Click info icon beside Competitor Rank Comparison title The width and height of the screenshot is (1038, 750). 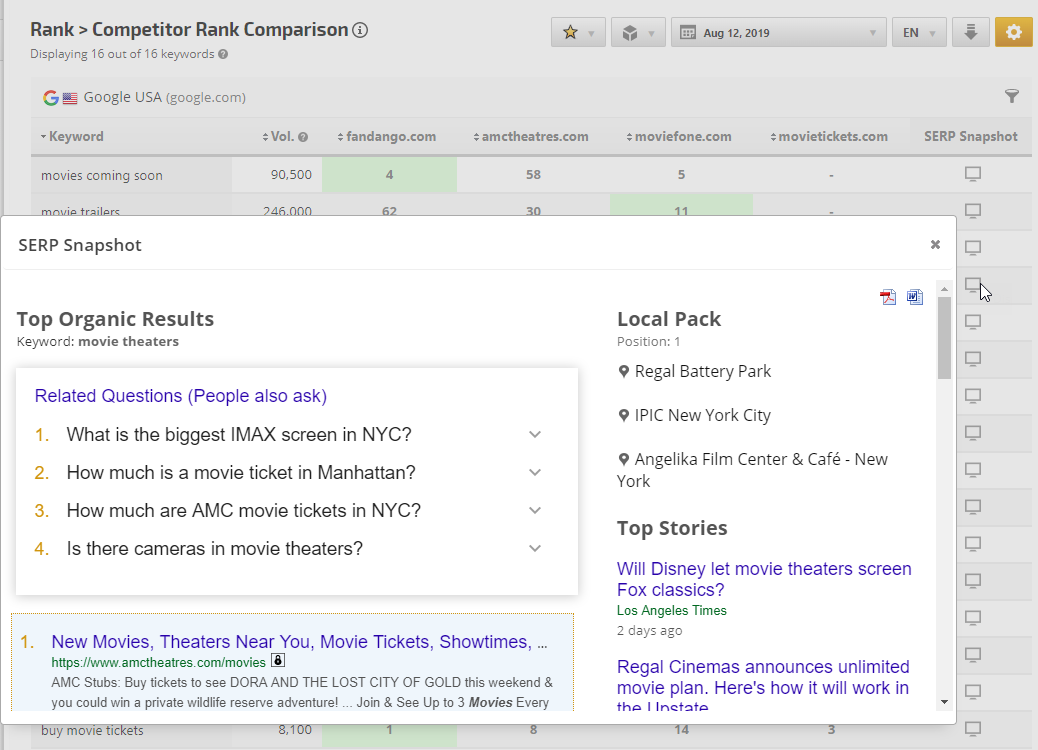click(x=361, y=30)
